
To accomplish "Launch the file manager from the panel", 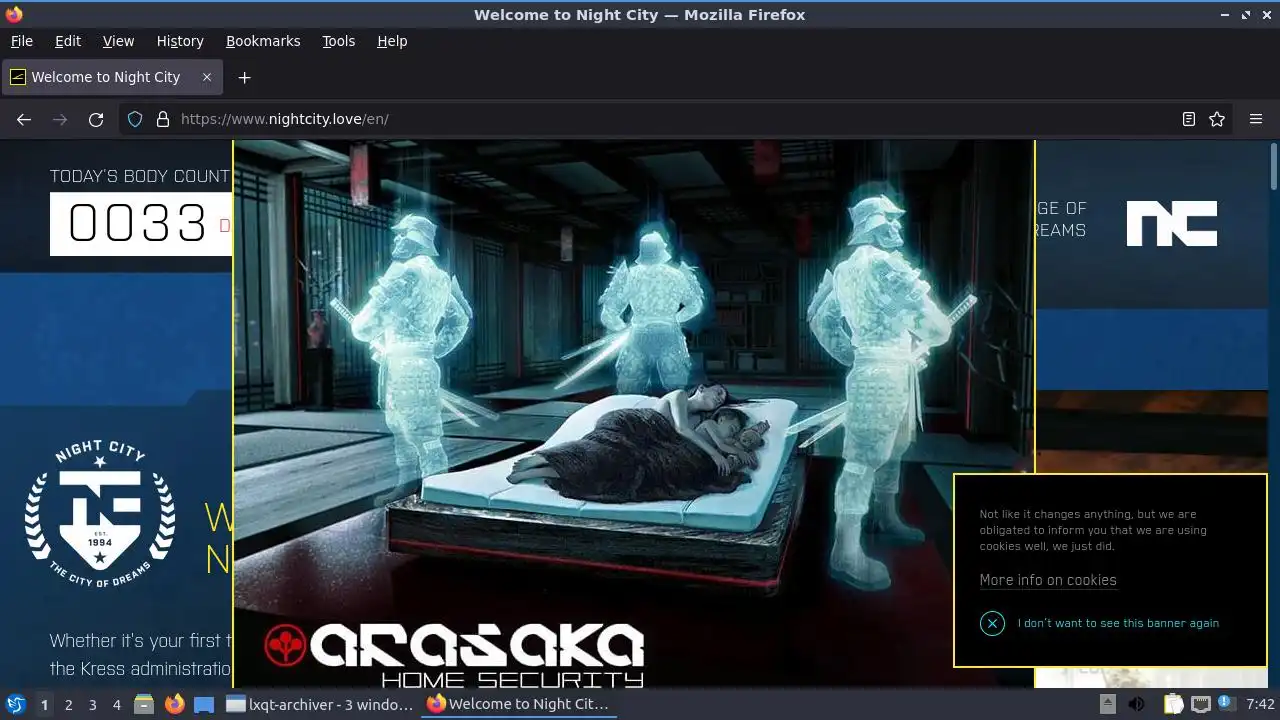I will click(x=144, y=704).
